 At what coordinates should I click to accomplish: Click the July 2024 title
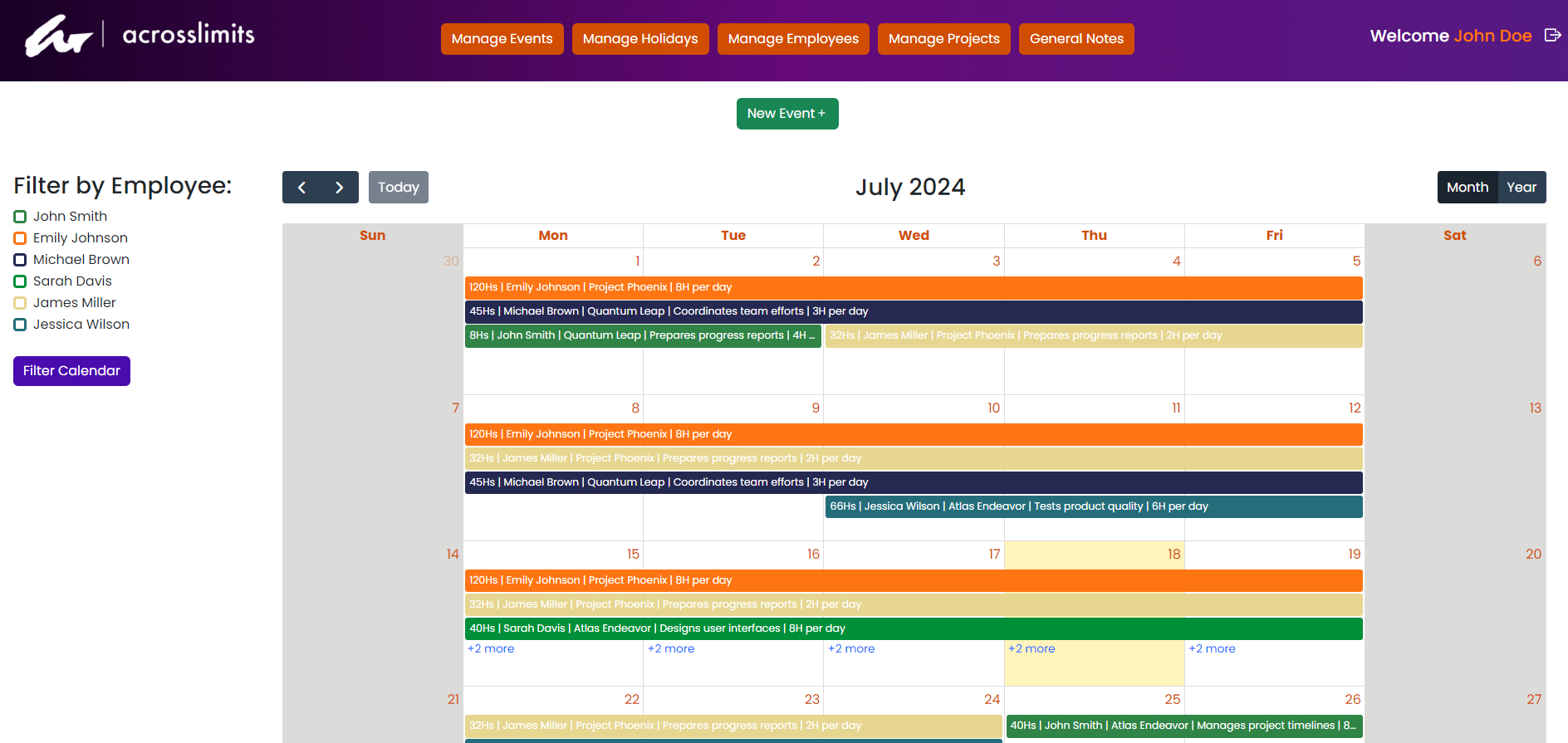pyautogui.click(x=910, y=188)
